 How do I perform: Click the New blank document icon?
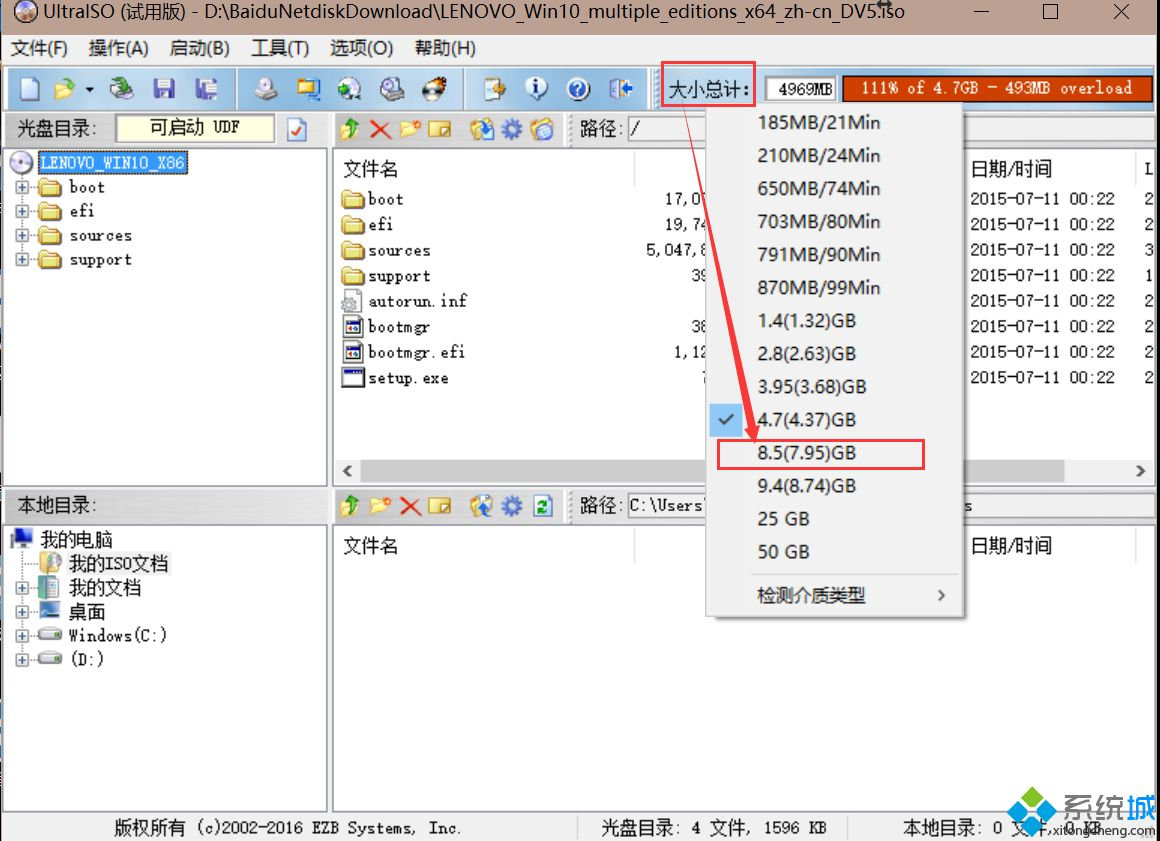click(30, 89)
